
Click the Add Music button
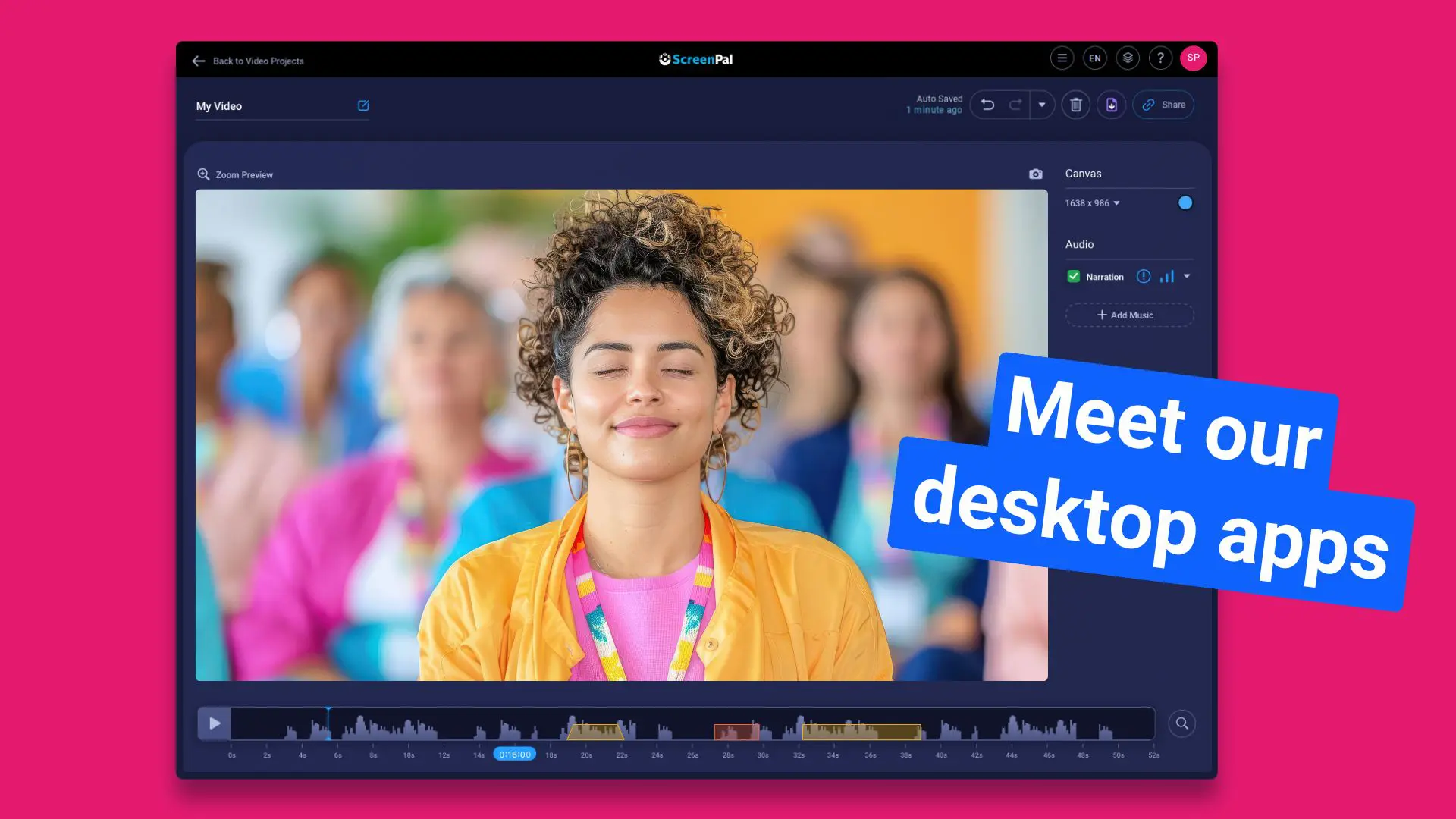[1129, 315]
